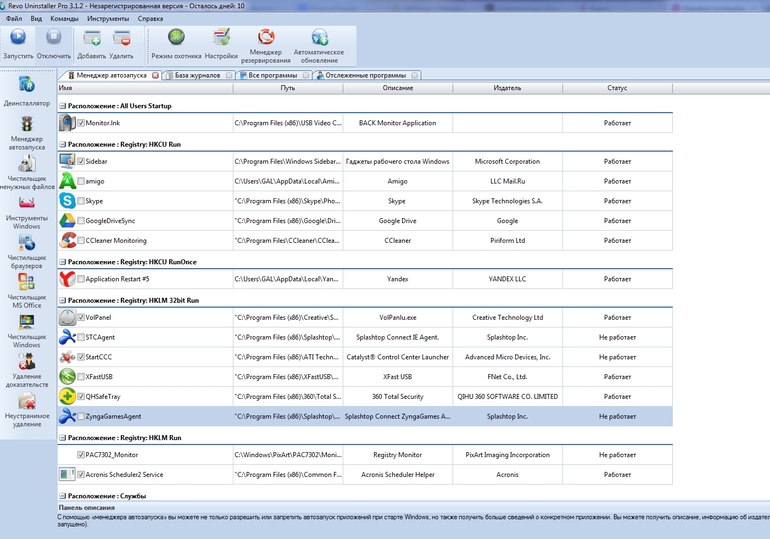
Task: Select the PAC7302_Monitor row name
Action: [x=112, y=455]
